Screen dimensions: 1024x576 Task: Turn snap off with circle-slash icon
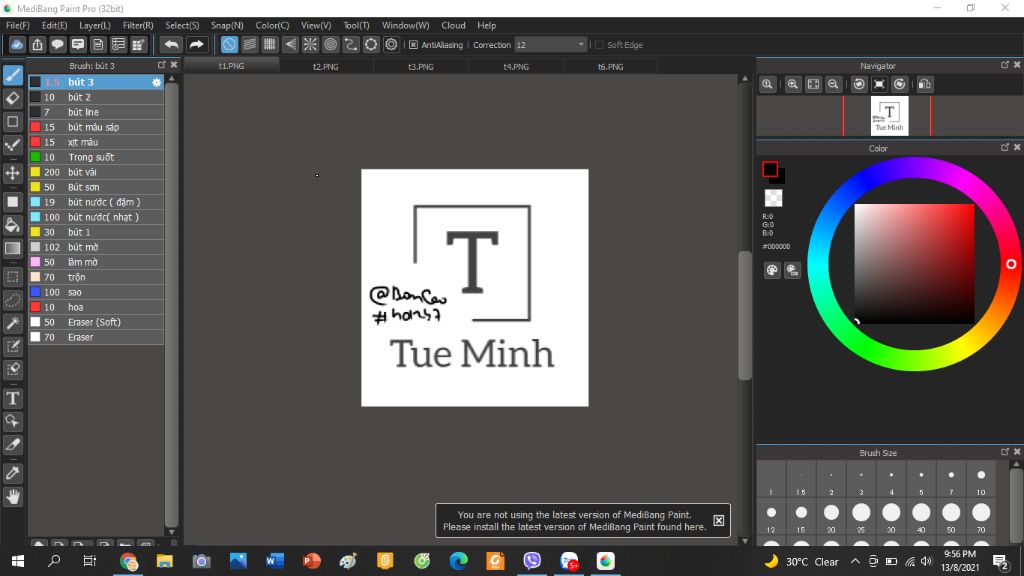point(229,44)
